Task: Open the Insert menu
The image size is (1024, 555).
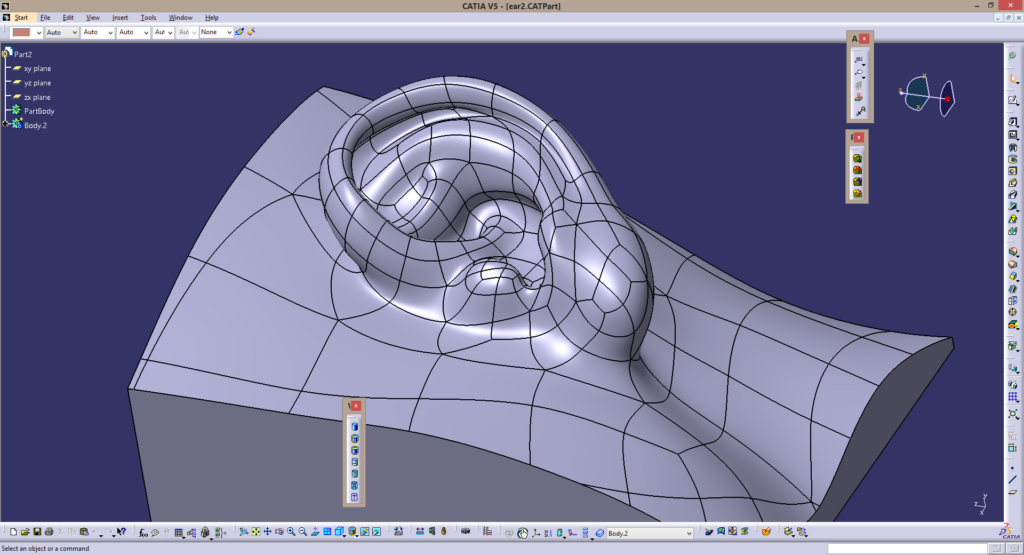Action: 120,17
